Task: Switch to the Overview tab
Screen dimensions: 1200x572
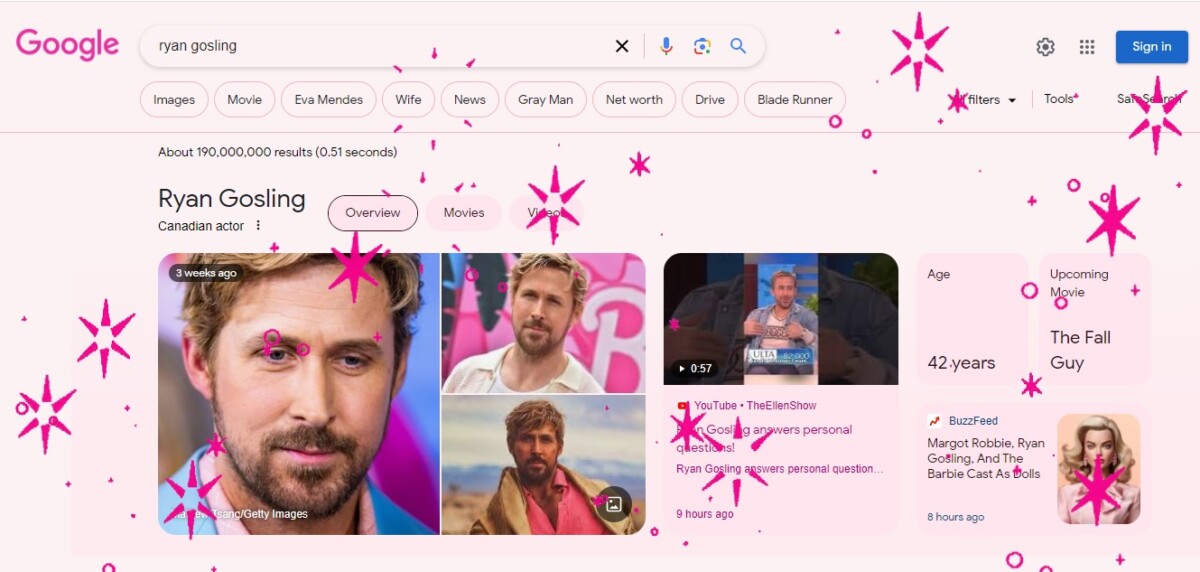Action: pos(373,213)
